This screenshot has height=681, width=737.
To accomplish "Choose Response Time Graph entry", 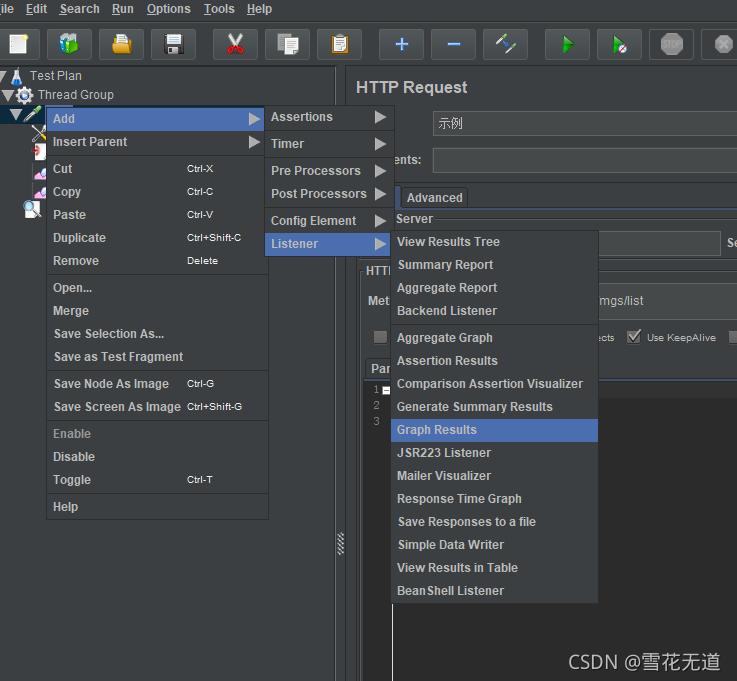I will 494,499.
